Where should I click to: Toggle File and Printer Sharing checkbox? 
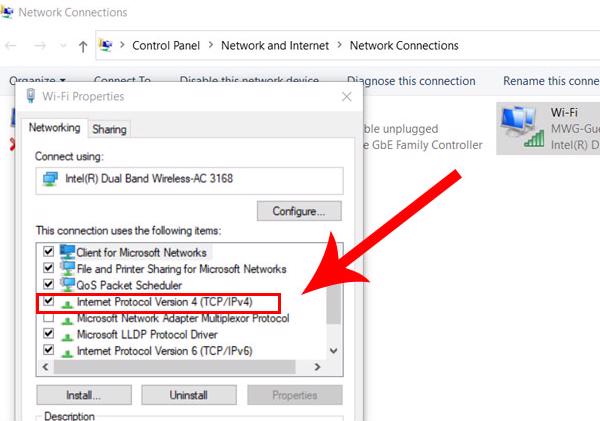coord(48,268)
